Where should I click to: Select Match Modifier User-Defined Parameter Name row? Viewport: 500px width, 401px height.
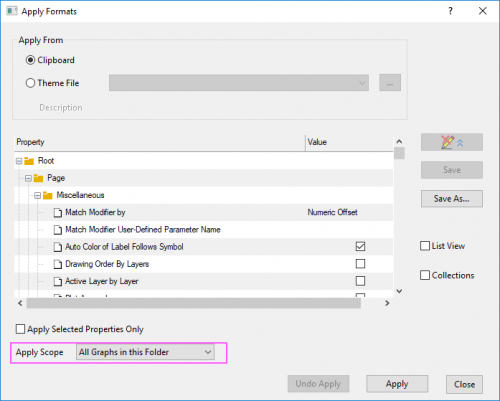point(204,230)
